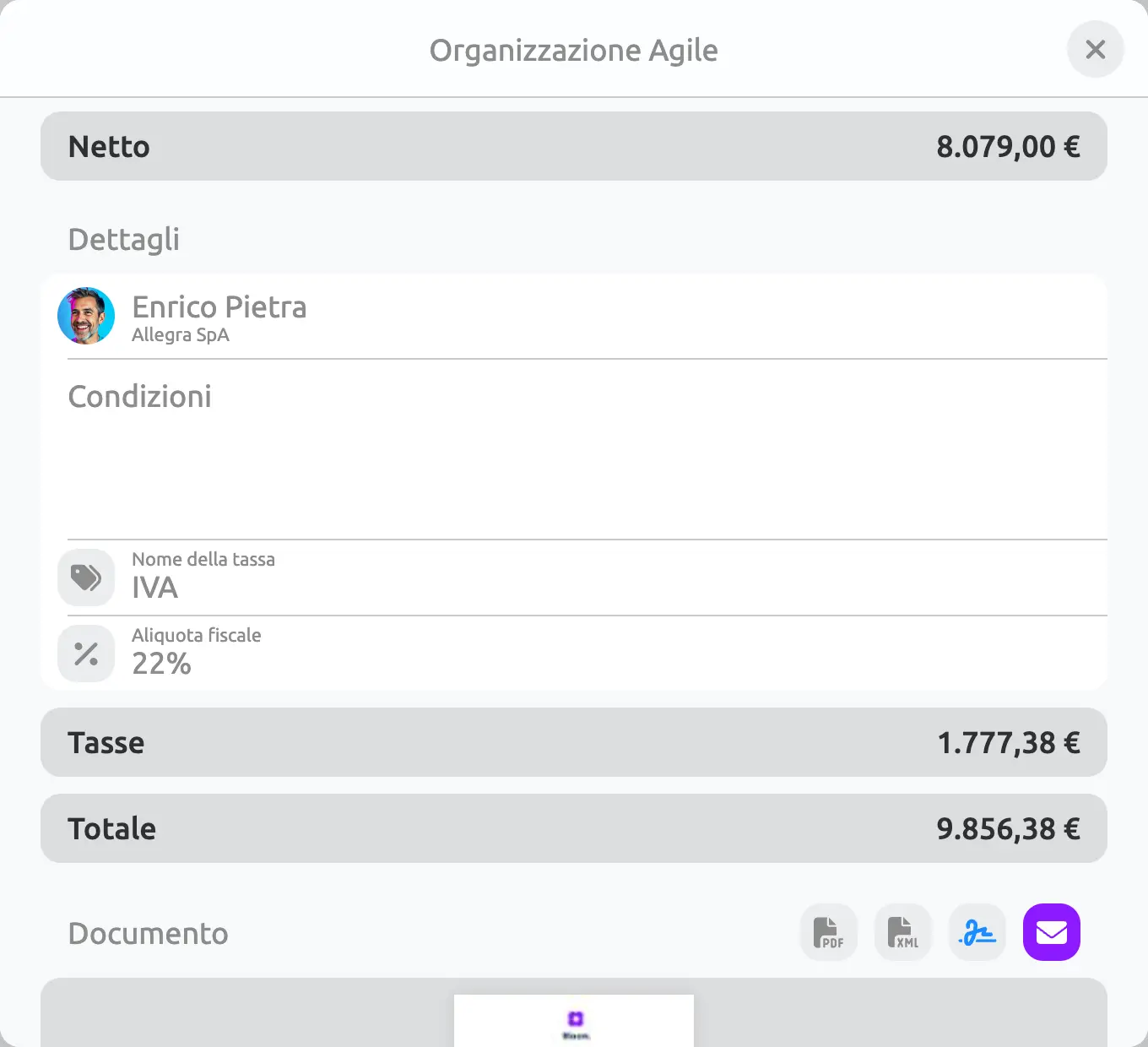This screenshot has width=1148, height=1047.
Task: Download the document as PDF
Action: 829,932
